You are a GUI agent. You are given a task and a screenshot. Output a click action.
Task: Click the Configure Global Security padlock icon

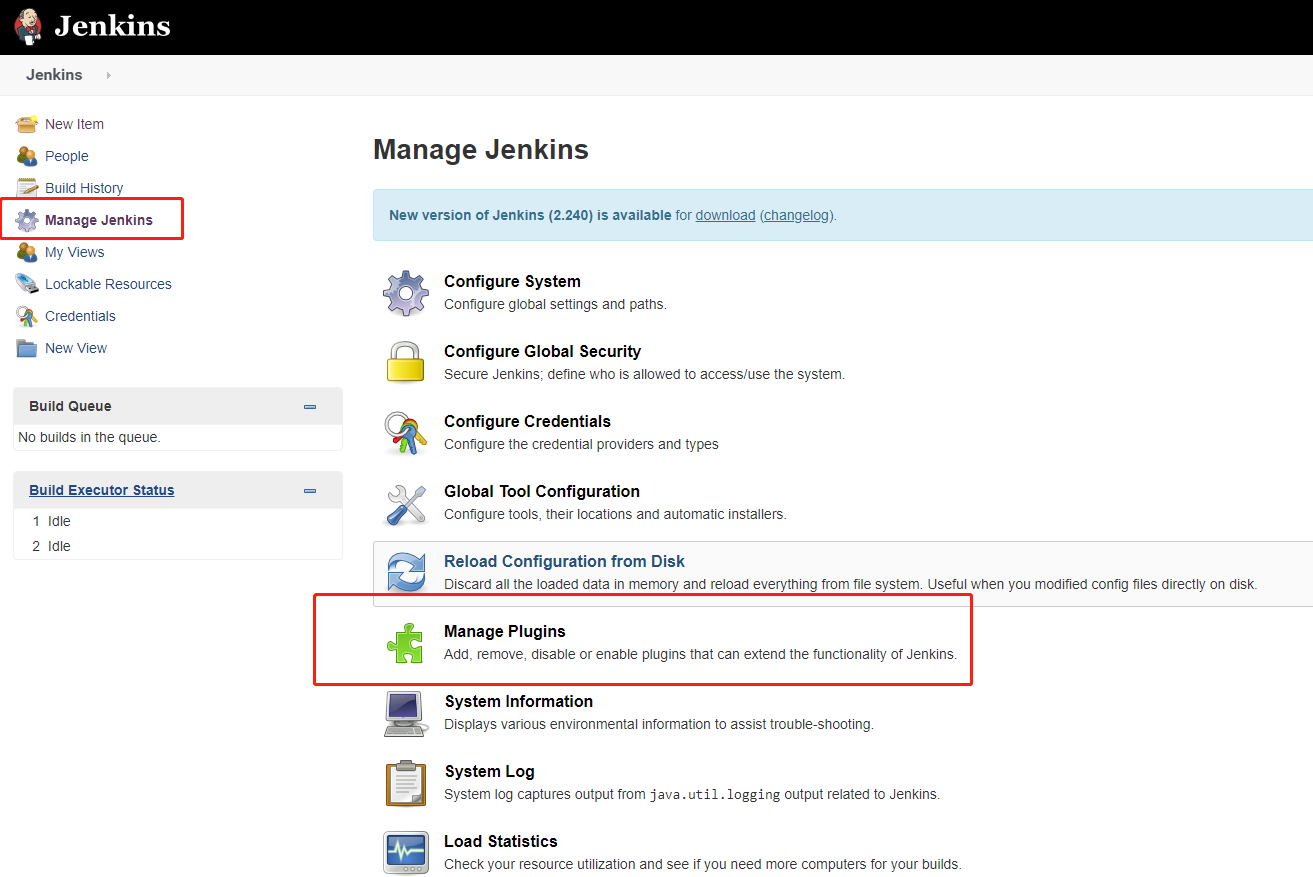tap(406, 362)
